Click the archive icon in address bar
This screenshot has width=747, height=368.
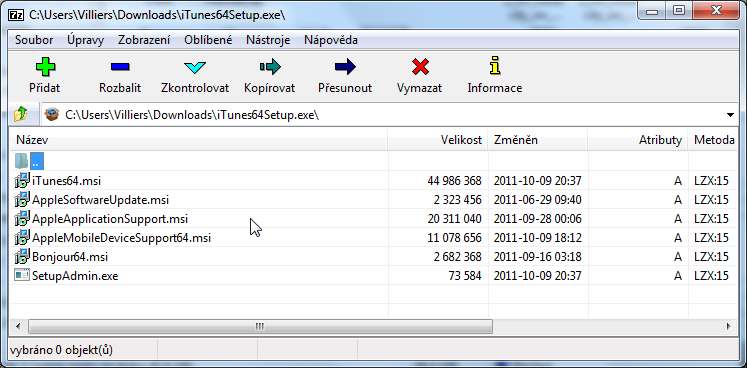pos(51,114)
